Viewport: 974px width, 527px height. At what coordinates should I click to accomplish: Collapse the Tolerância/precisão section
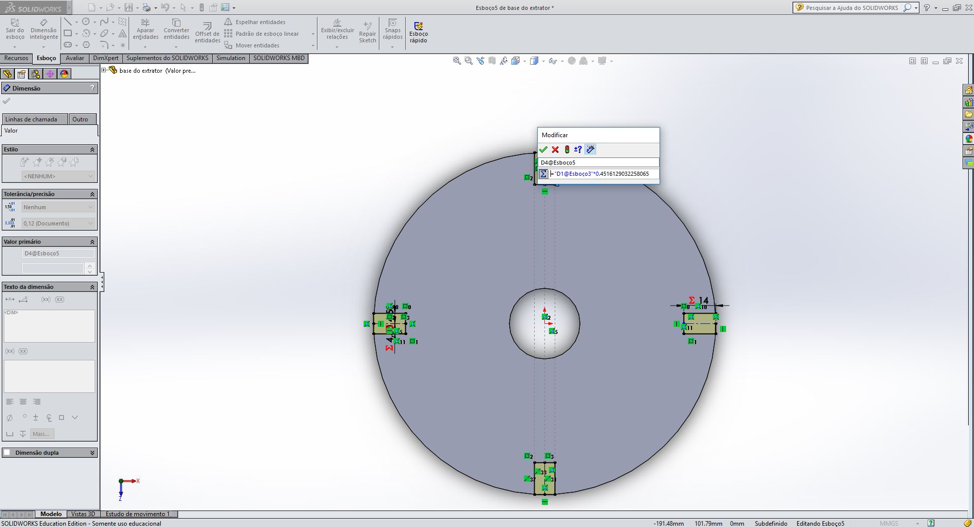click(x=92, y=195)
